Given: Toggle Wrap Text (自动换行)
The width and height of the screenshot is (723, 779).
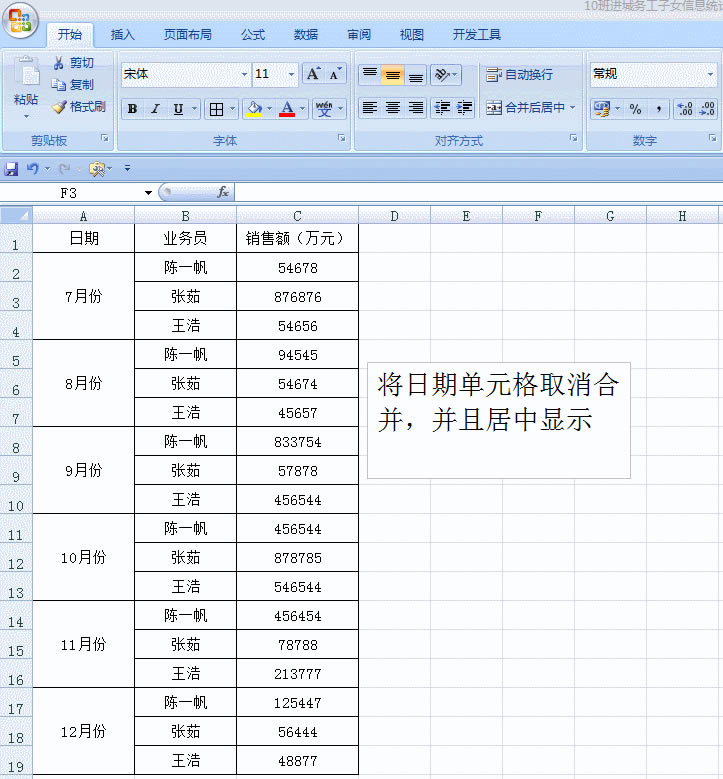Looking at the screenshot, I should click(519, 75).
